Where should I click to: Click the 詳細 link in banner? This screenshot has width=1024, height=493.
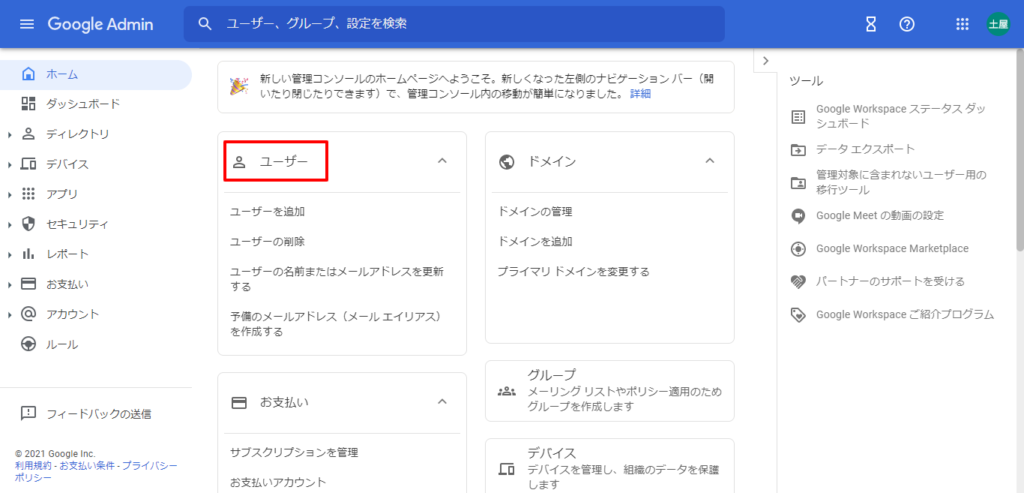tap(639, 93)
